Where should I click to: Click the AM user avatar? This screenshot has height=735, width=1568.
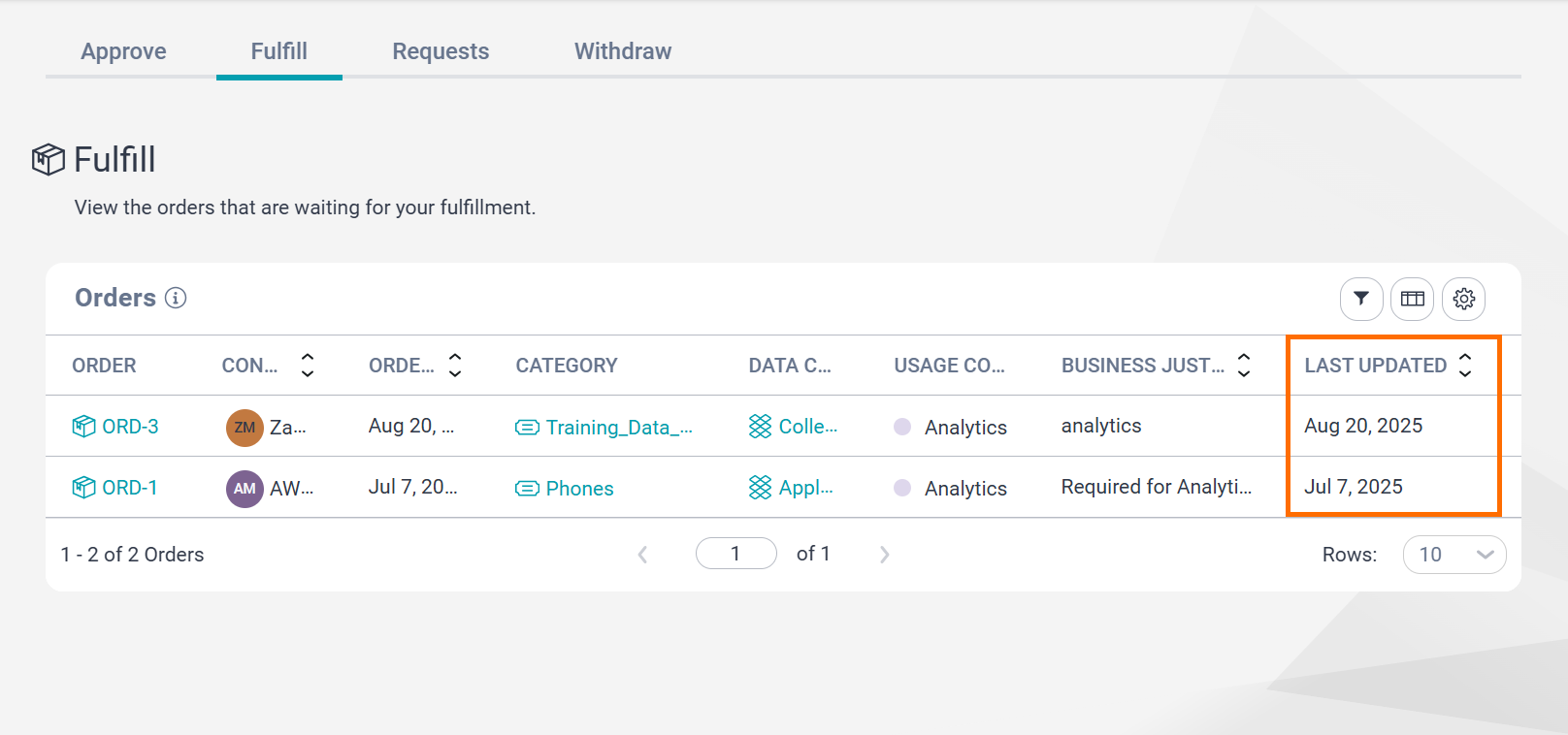click(245, 489)
